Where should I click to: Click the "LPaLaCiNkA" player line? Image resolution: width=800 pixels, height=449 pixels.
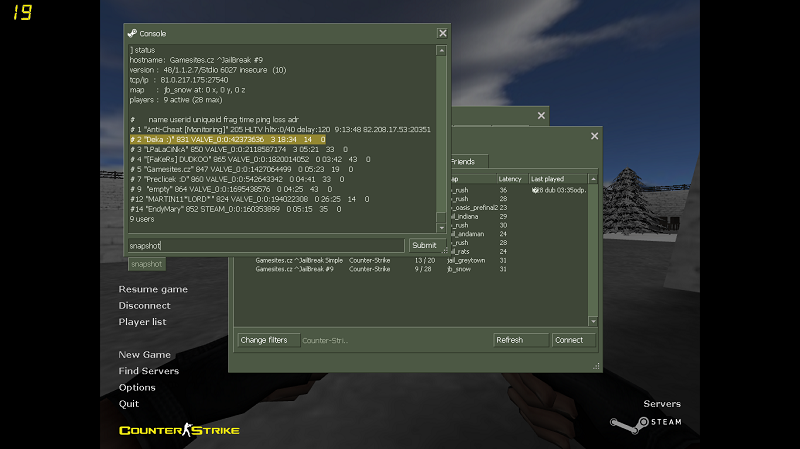(239, 149)
